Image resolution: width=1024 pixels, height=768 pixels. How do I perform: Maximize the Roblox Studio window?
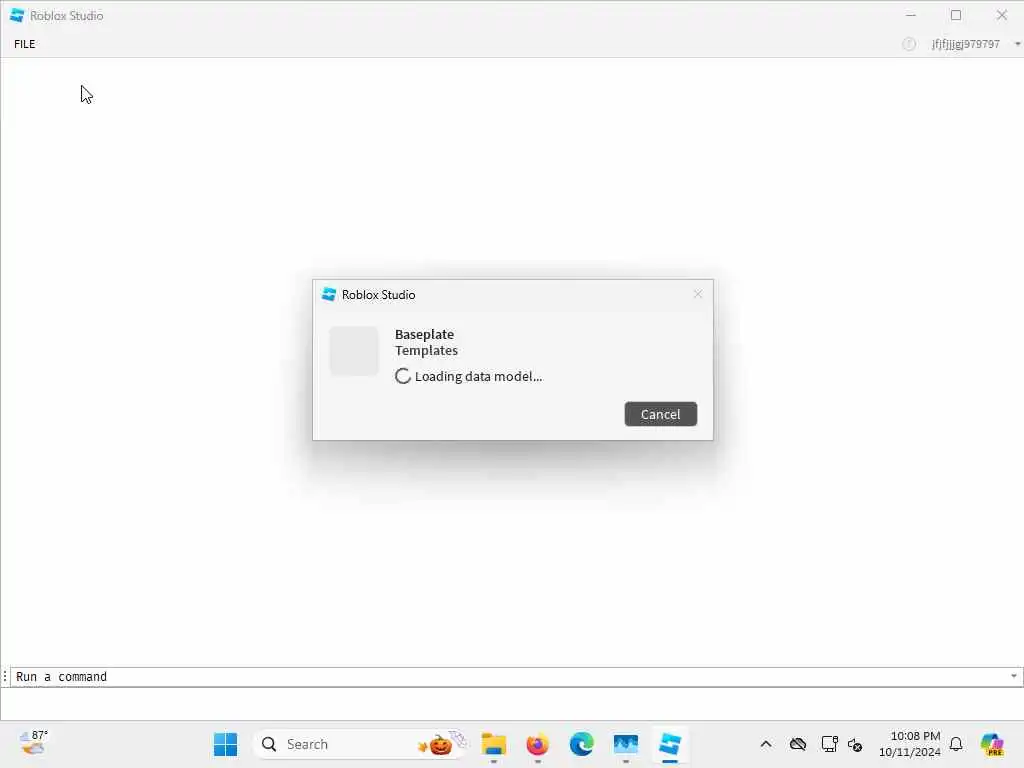(956, 15)
